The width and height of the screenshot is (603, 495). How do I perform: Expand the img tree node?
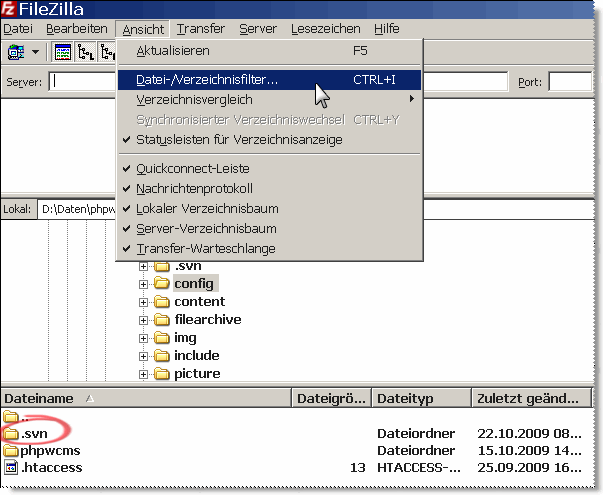click(x=143, y=338)
